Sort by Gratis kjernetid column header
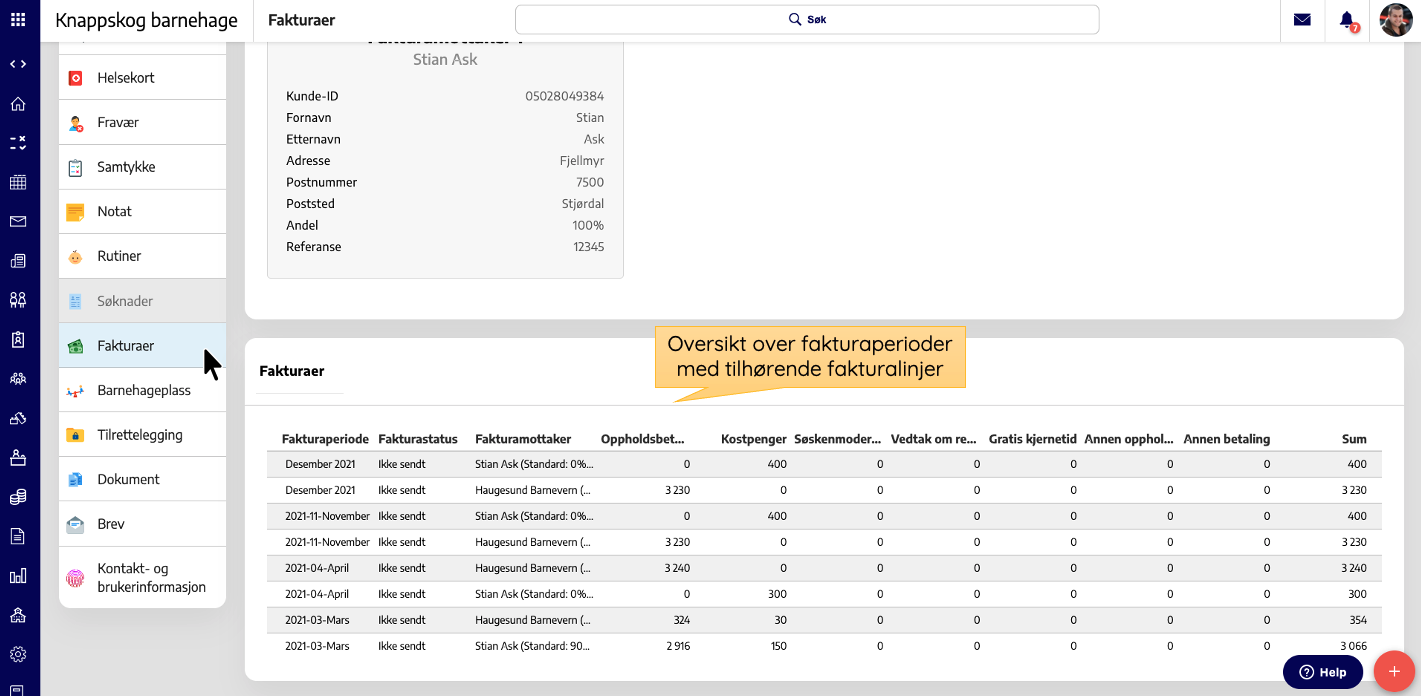This screenshot has width=1421, height=696. pos(1033,439)
